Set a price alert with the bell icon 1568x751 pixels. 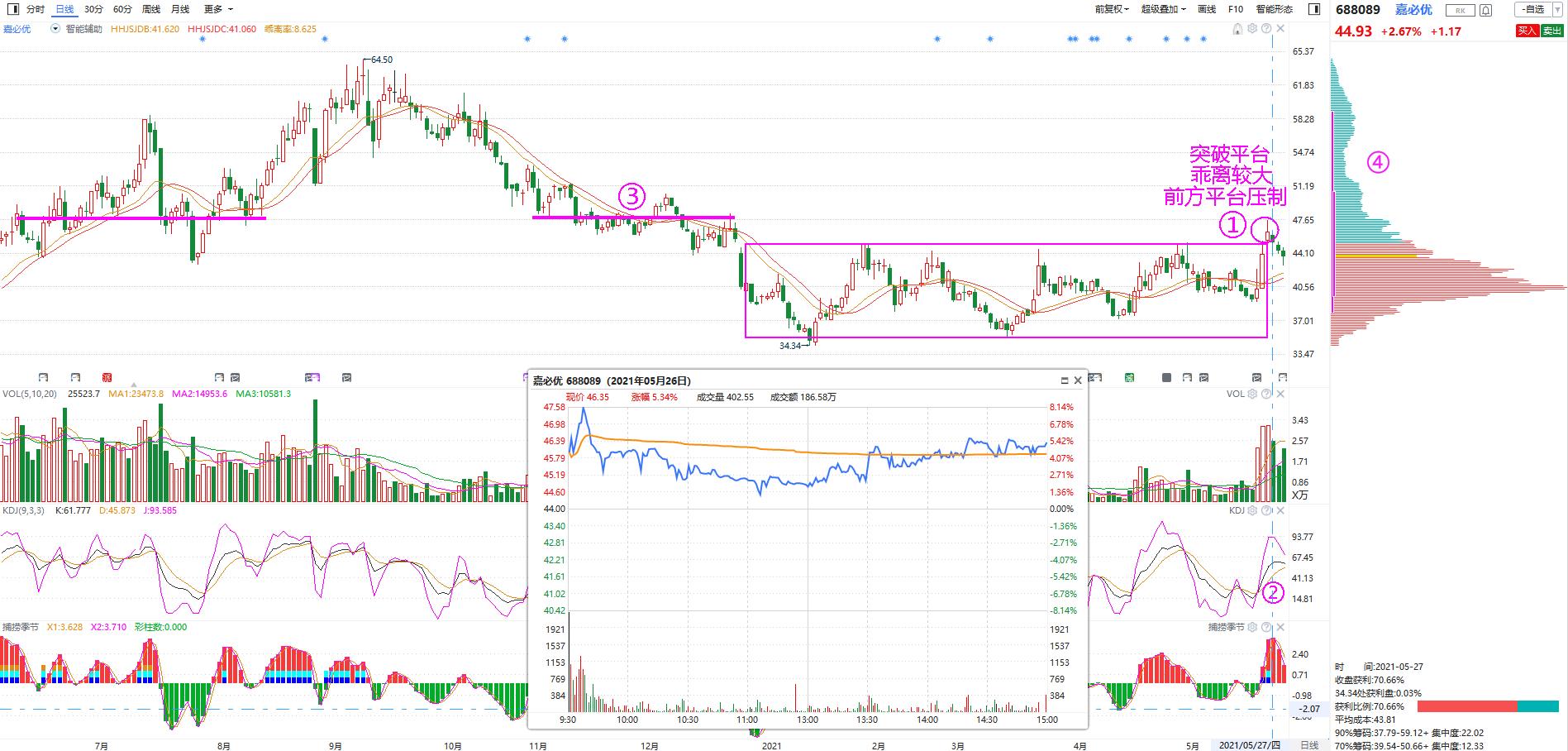pyautogui.click(x=1486, y=10)
